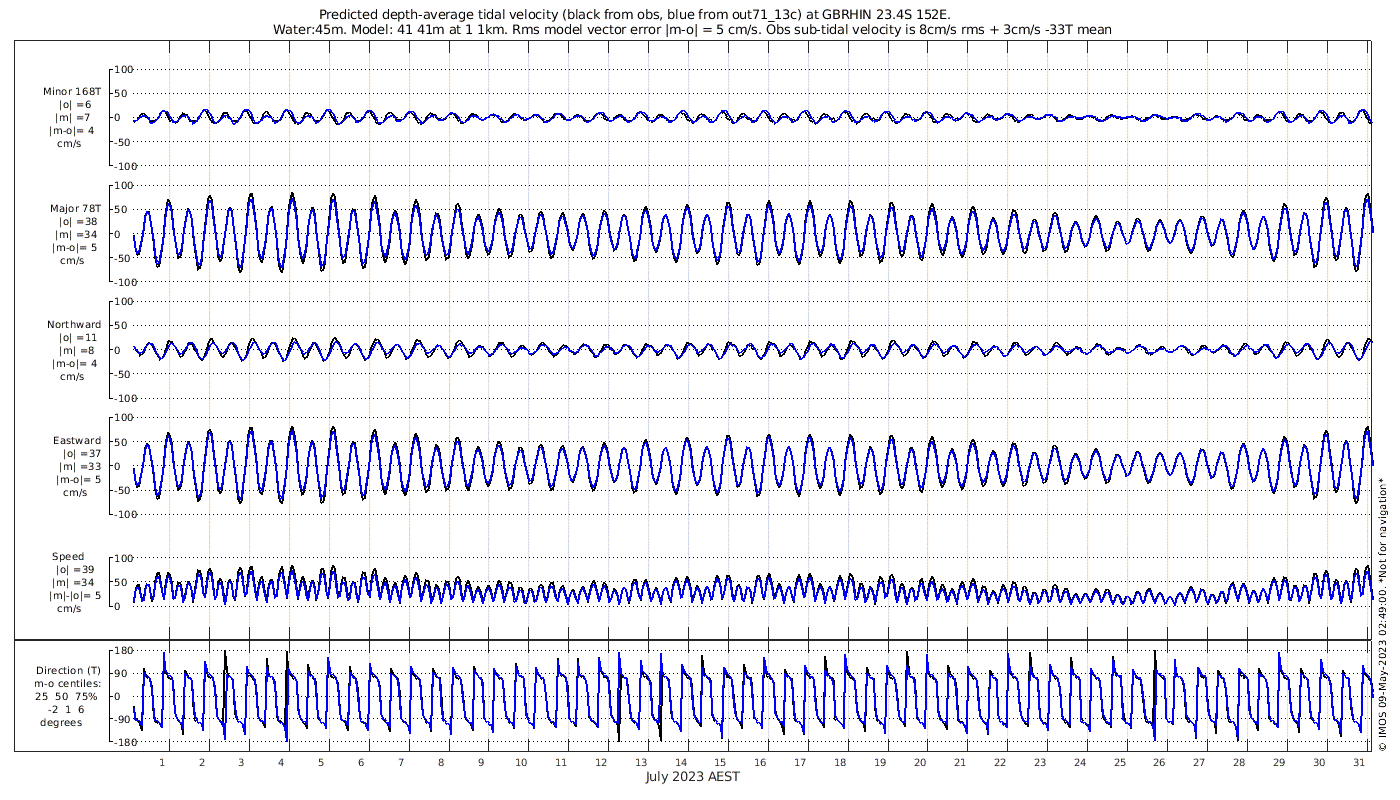
Task: Click the '|m-o|= 4' value under Minor 168T
Action: tap(72, 131)
